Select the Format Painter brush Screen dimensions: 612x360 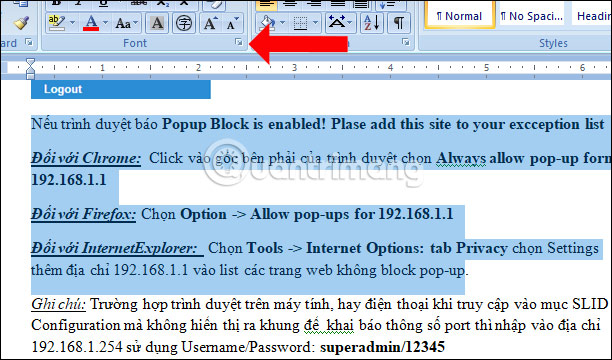click(x=21, y=23)
